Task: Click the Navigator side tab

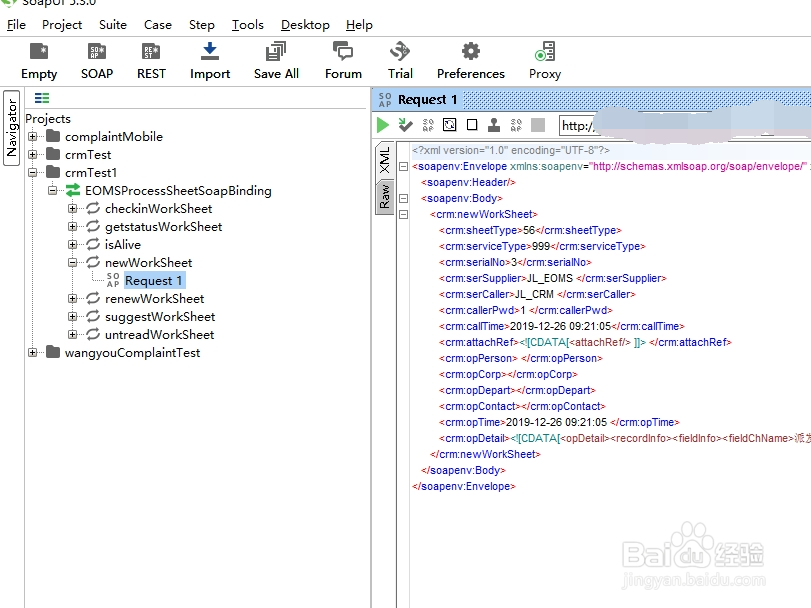Action: point(11,128)
